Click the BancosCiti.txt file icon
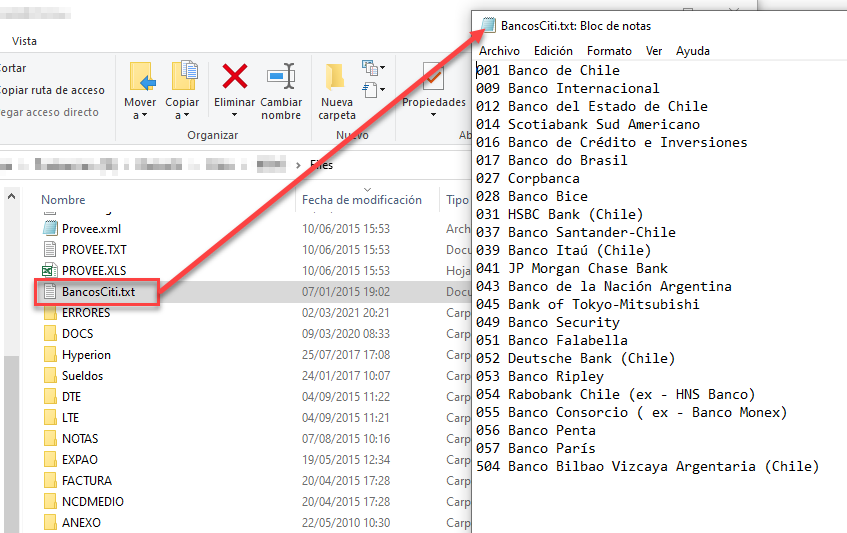Screen dimensions: 847x533 tap(50, 292)
